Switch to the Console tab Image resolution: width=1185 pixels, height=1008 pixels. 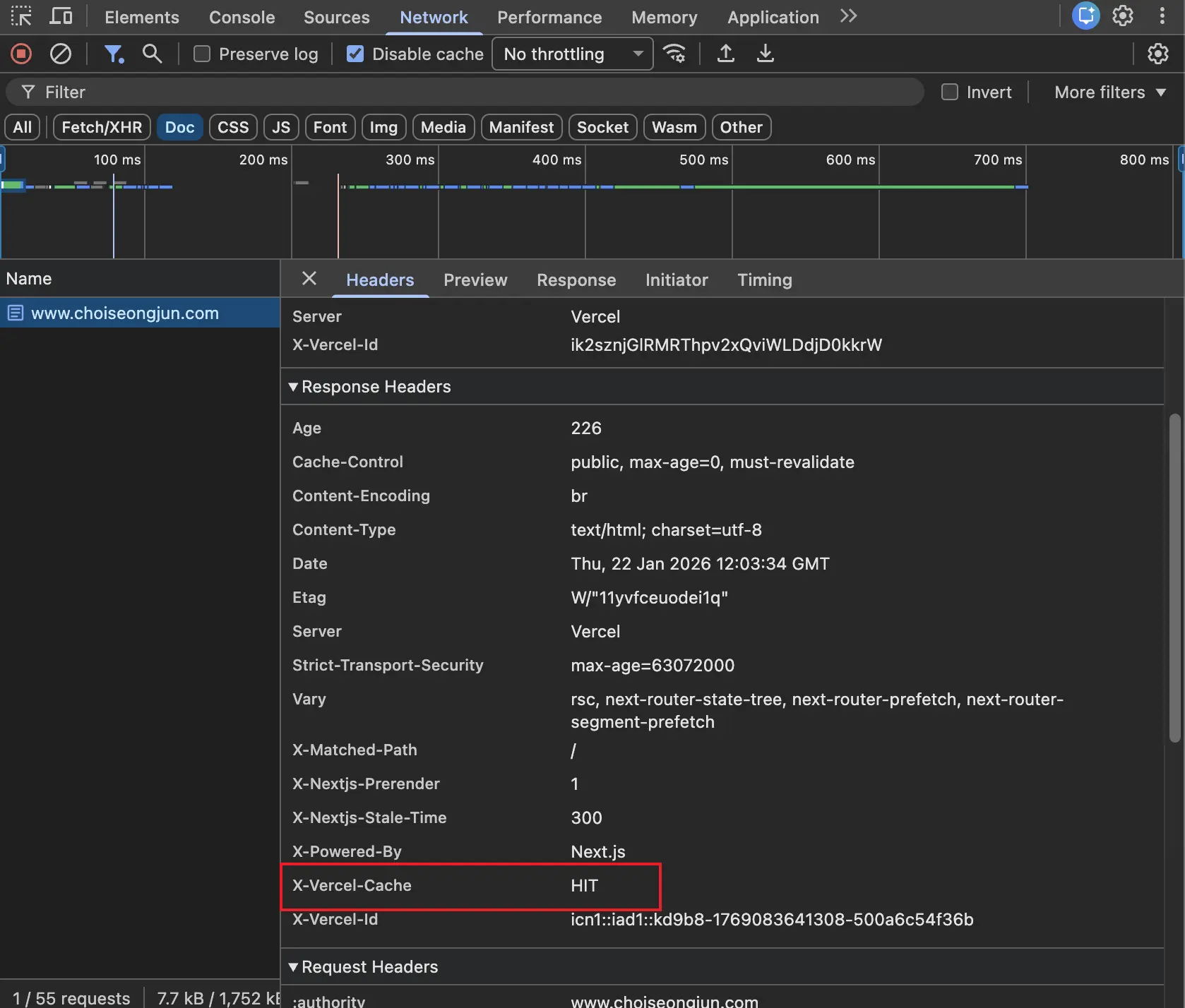[x=242, y=17]
